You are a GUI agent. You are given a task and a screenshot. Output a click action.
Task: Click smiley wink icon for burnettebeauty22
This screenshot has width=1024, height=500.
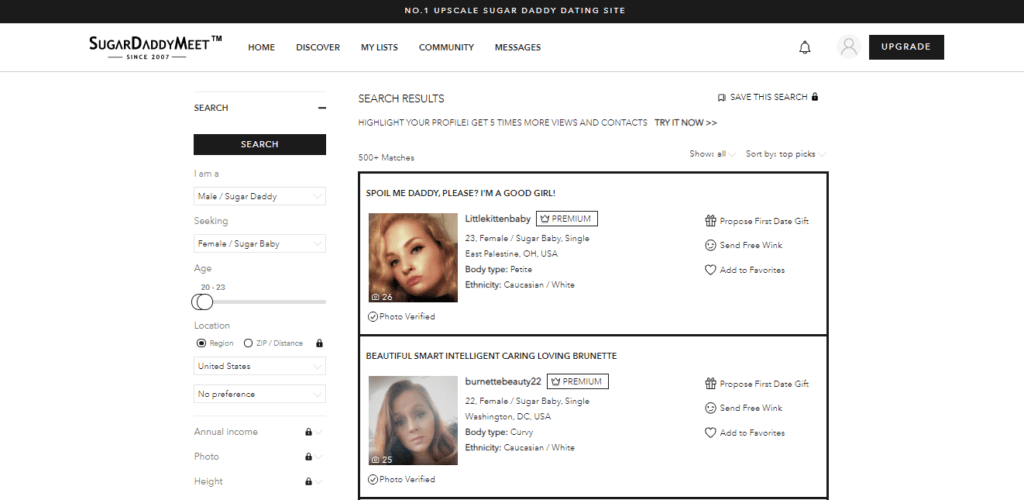711,408
